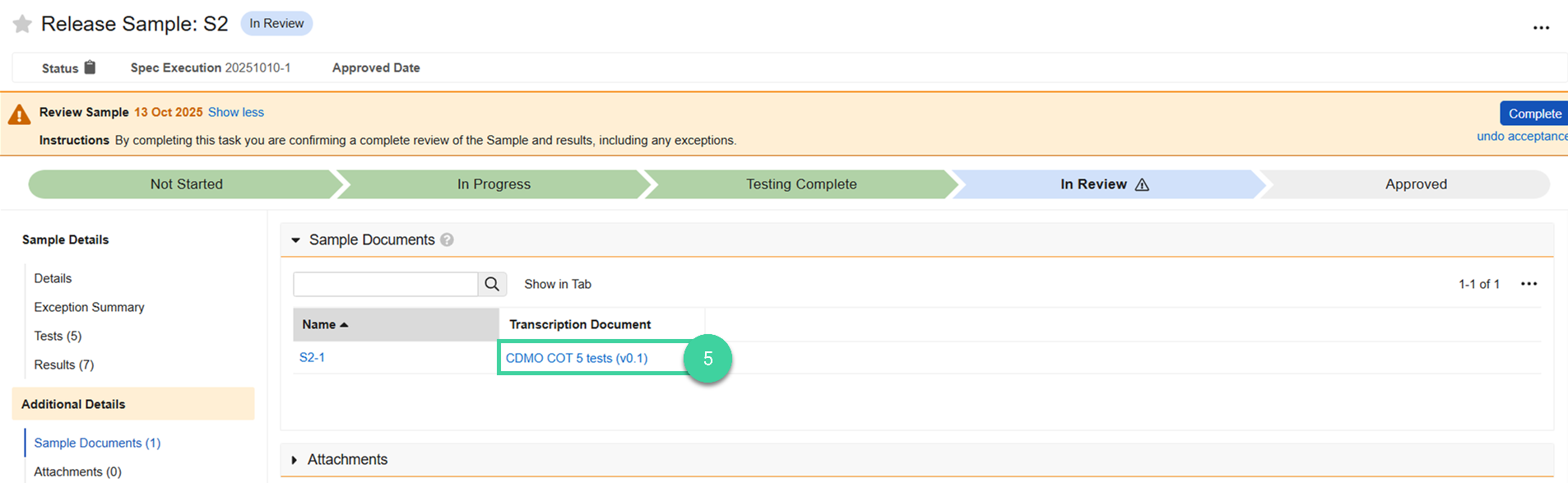Click Show less in the Review Sample banner
This screenshot has height=483, width=1568.
coord(236,112)
